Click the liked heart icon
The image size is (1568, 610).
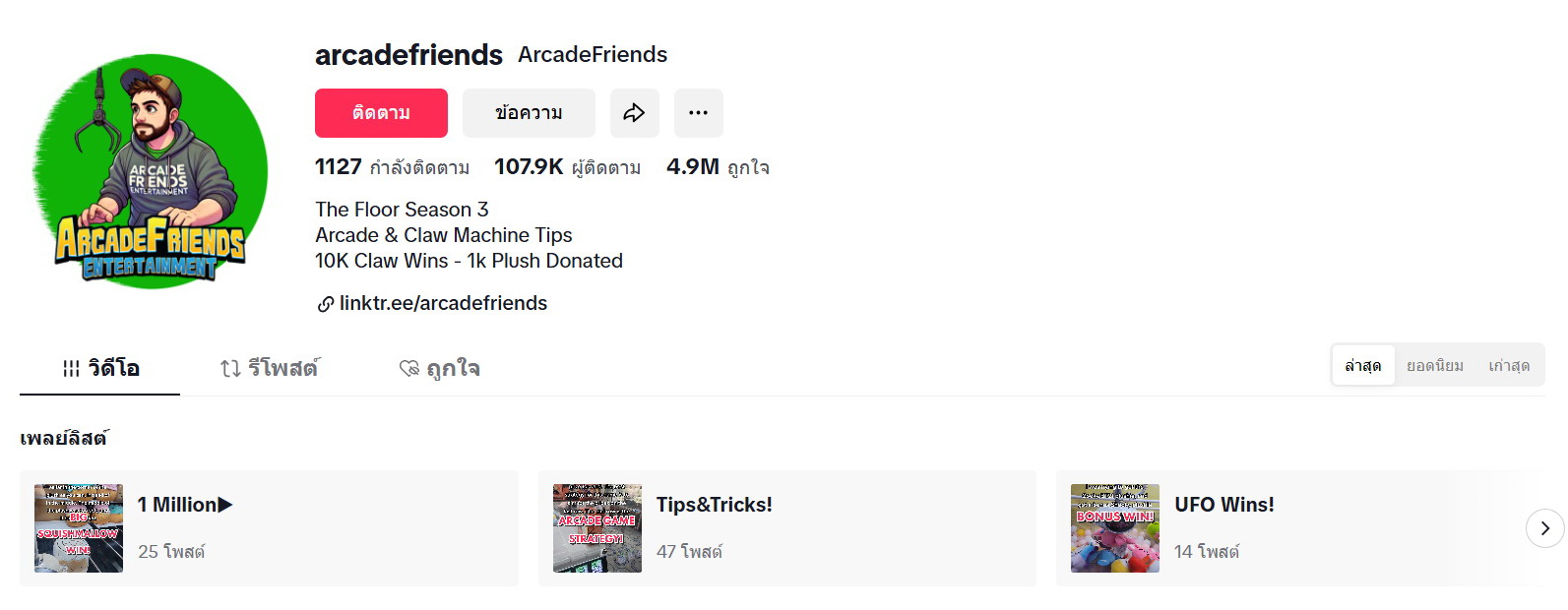(409, 369)
